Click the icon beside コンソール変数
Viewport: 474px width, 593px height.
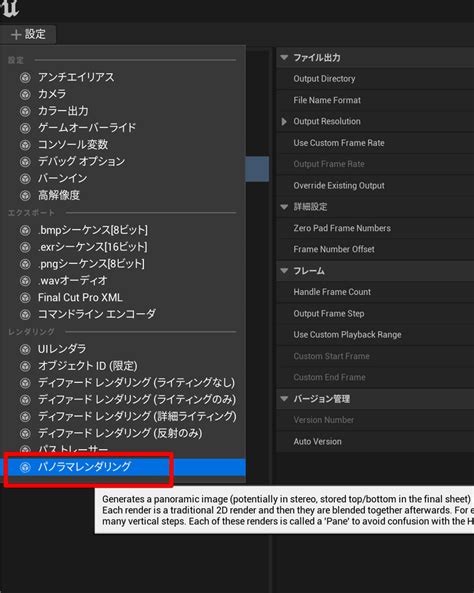tap(25, 145)
